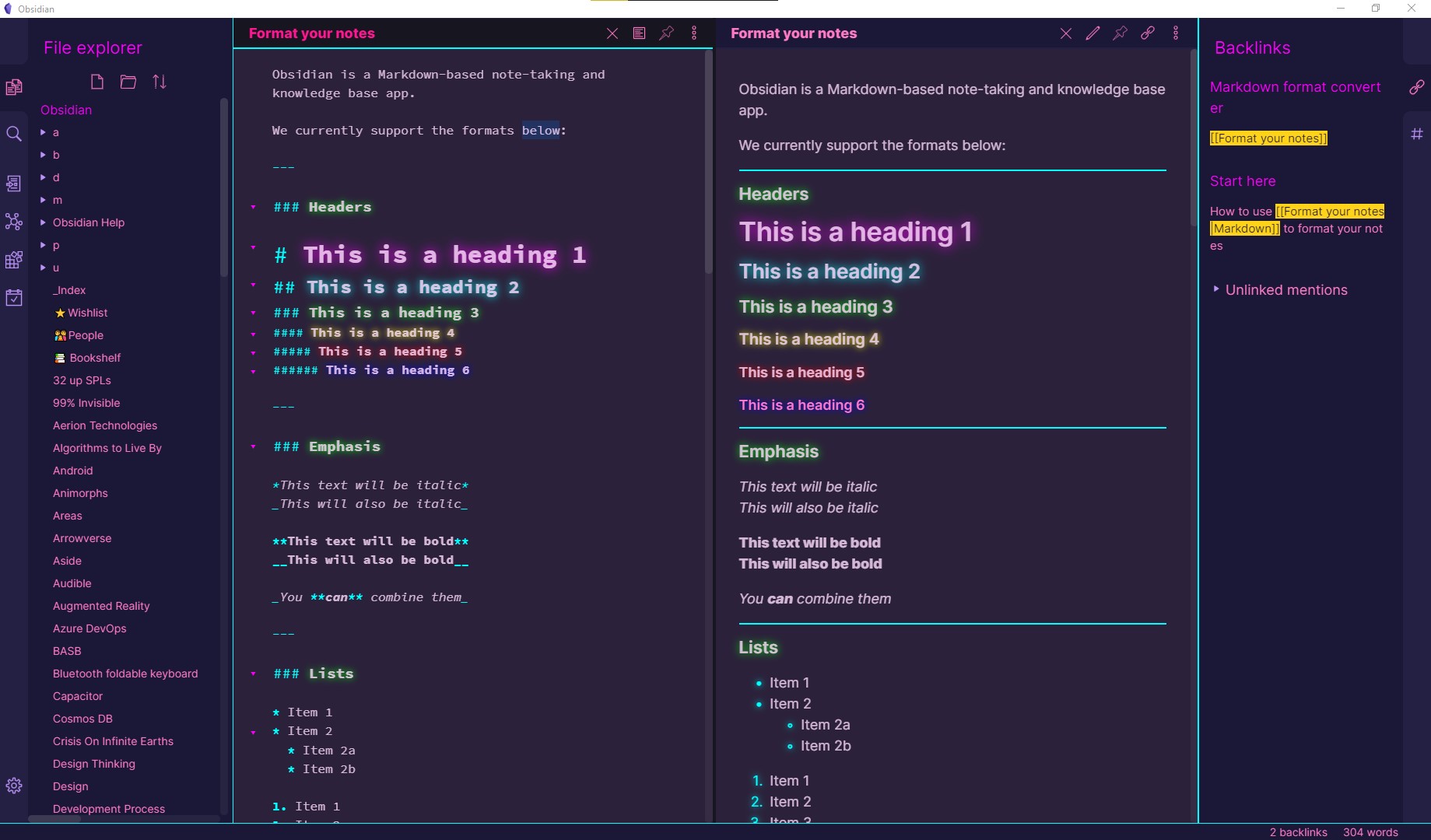Open the settings gear icon
Image resolution: width=1431 pixels, height=840 pixels.
14,786
